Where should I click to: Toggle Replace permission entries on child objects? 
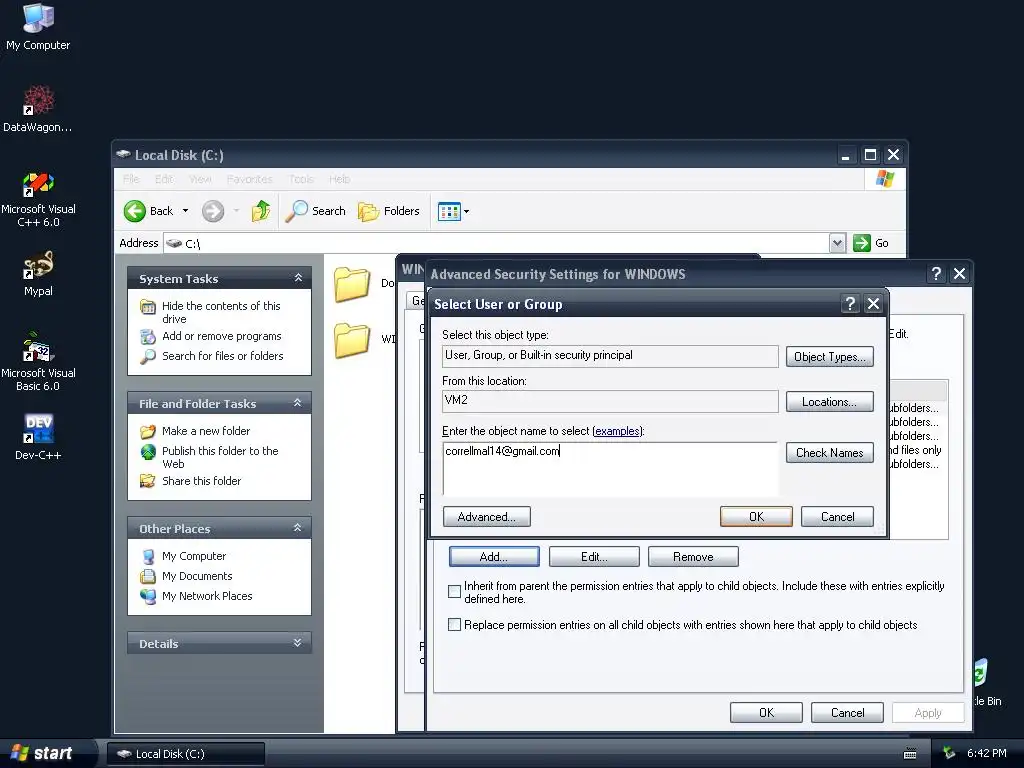(455, 624)
